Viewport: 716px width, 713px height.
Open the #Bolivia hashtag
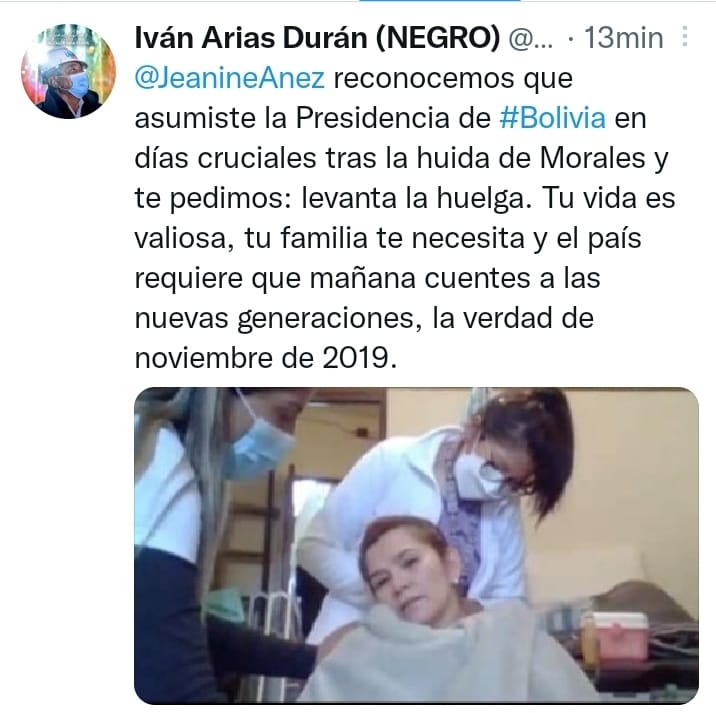[x=553, y=118]
